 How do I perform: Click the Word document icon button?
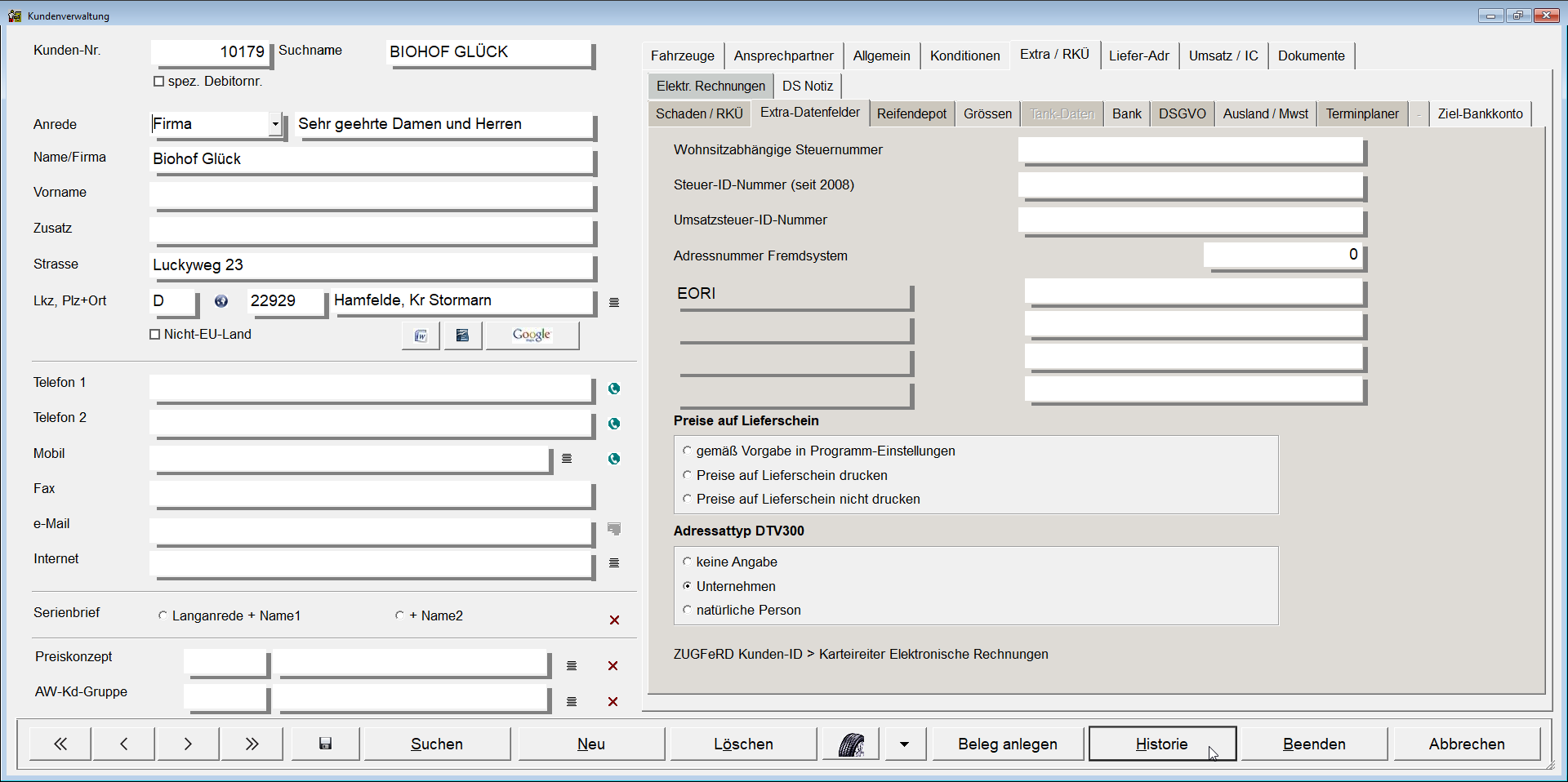pyautogui.click(x=421, y=335)
